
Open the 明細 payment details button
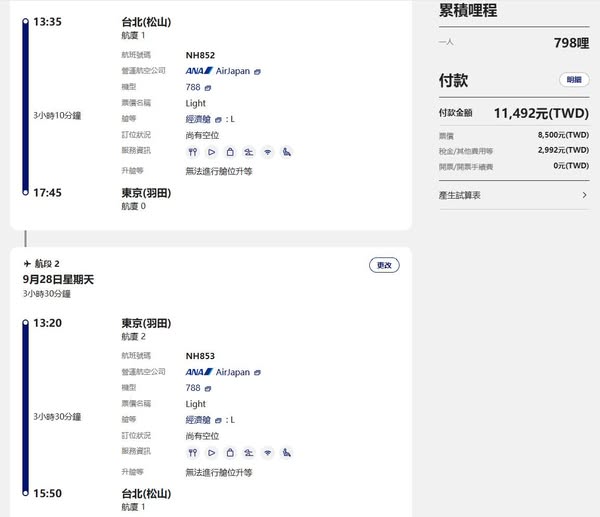click(573, 80)
